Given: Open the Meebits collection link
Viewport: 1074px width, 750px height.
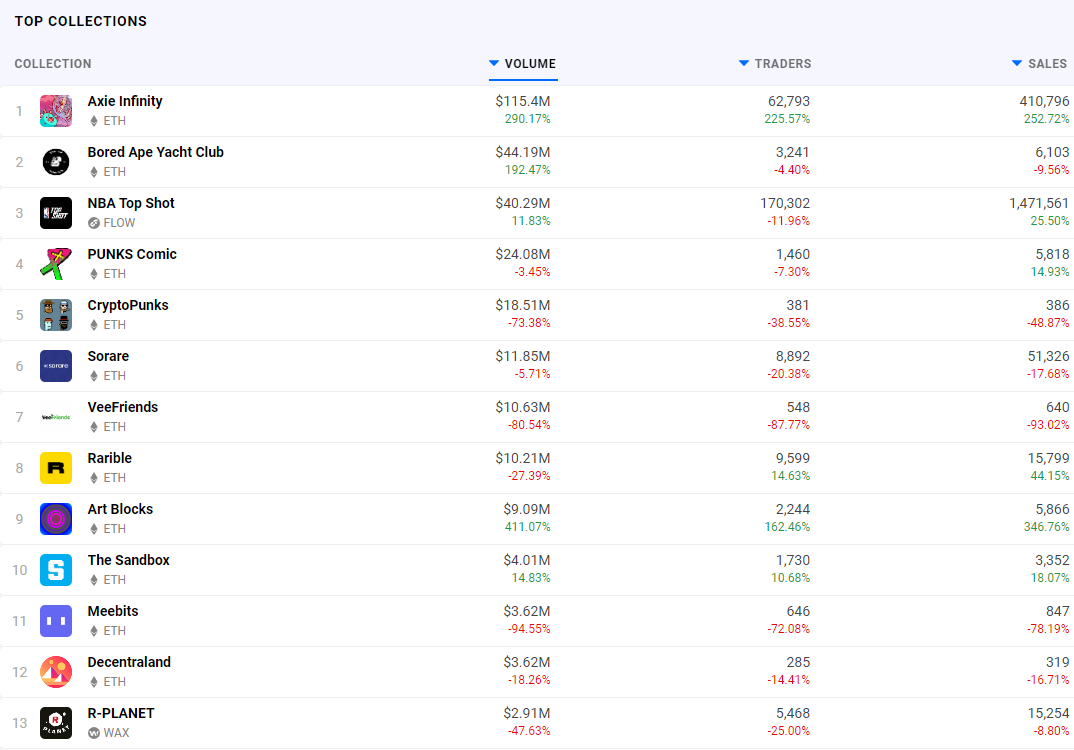Looking at the screenshot, I should (x=113, y=612).
